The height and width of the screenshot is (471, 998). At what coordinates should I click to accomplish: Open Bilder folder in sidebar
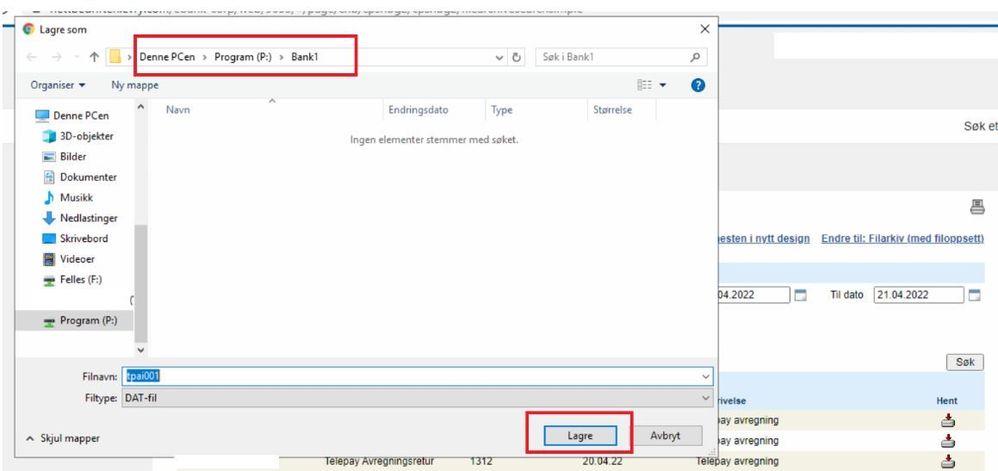[64, 157]
